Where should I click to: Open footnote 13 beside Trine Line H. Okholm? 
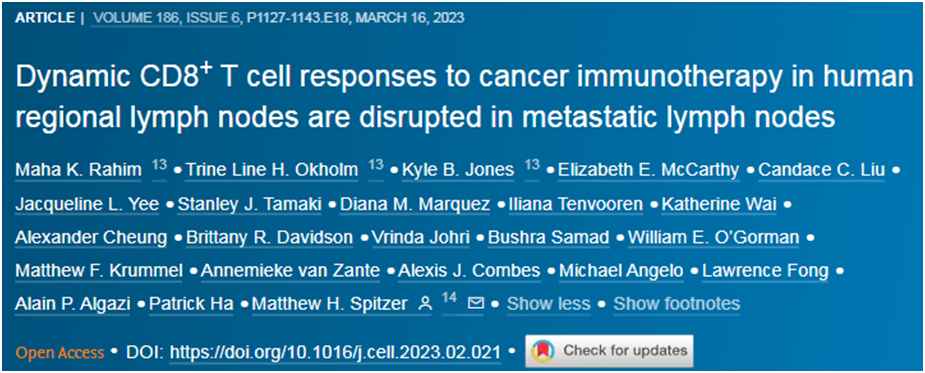376,166
